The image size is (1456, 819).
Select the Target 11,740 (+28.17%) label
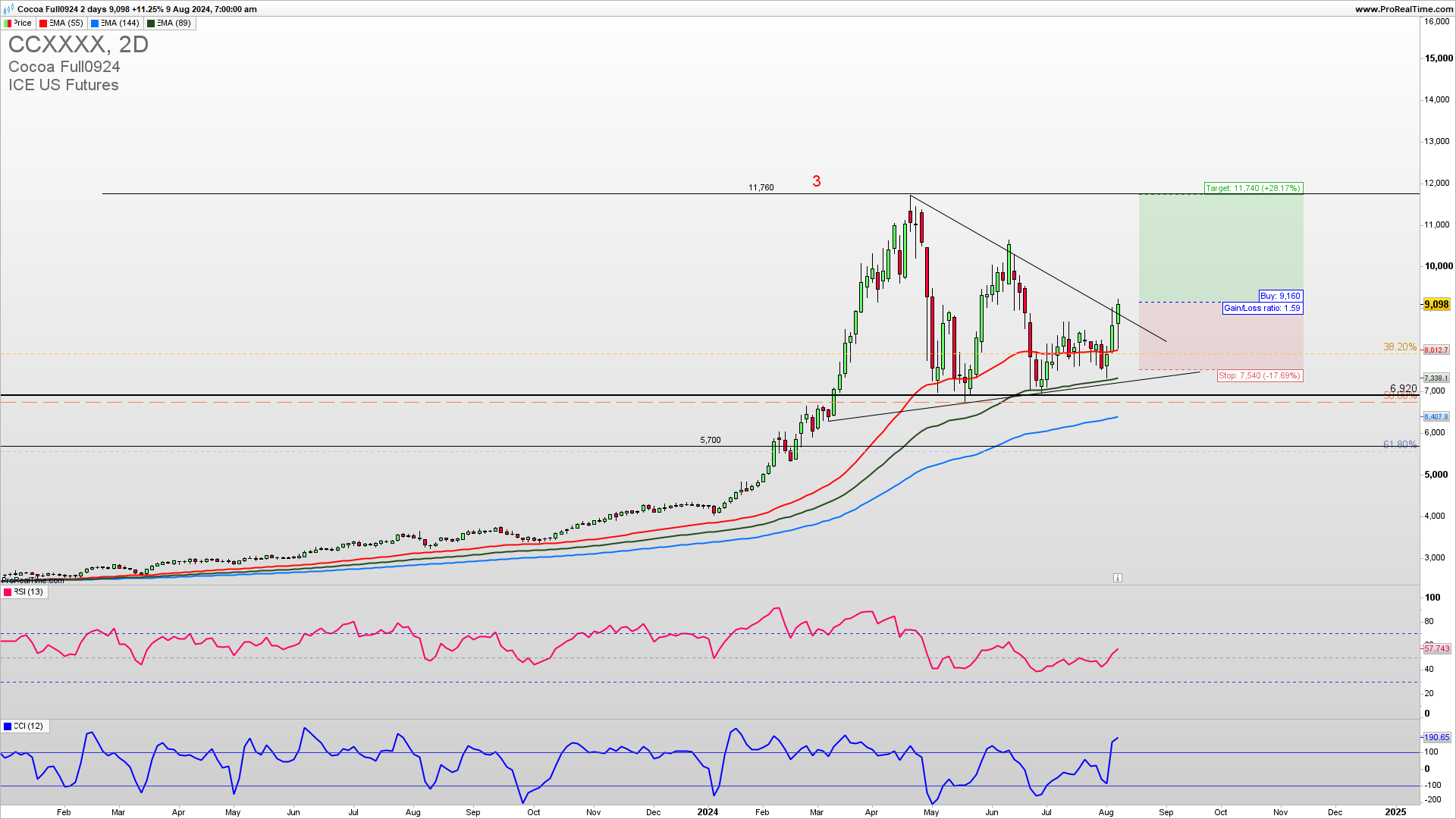1254,188
